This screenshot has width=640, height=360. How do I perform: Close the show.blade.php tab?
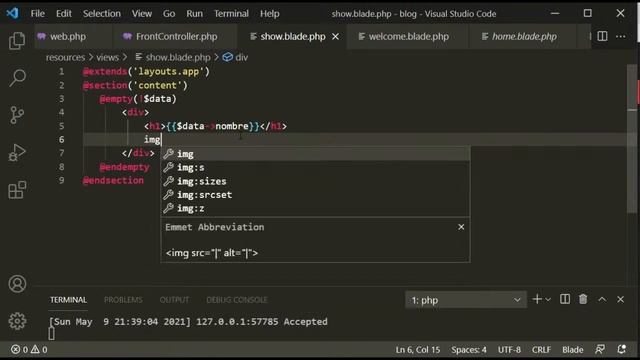pyautogui.click(x=336, y=37)
